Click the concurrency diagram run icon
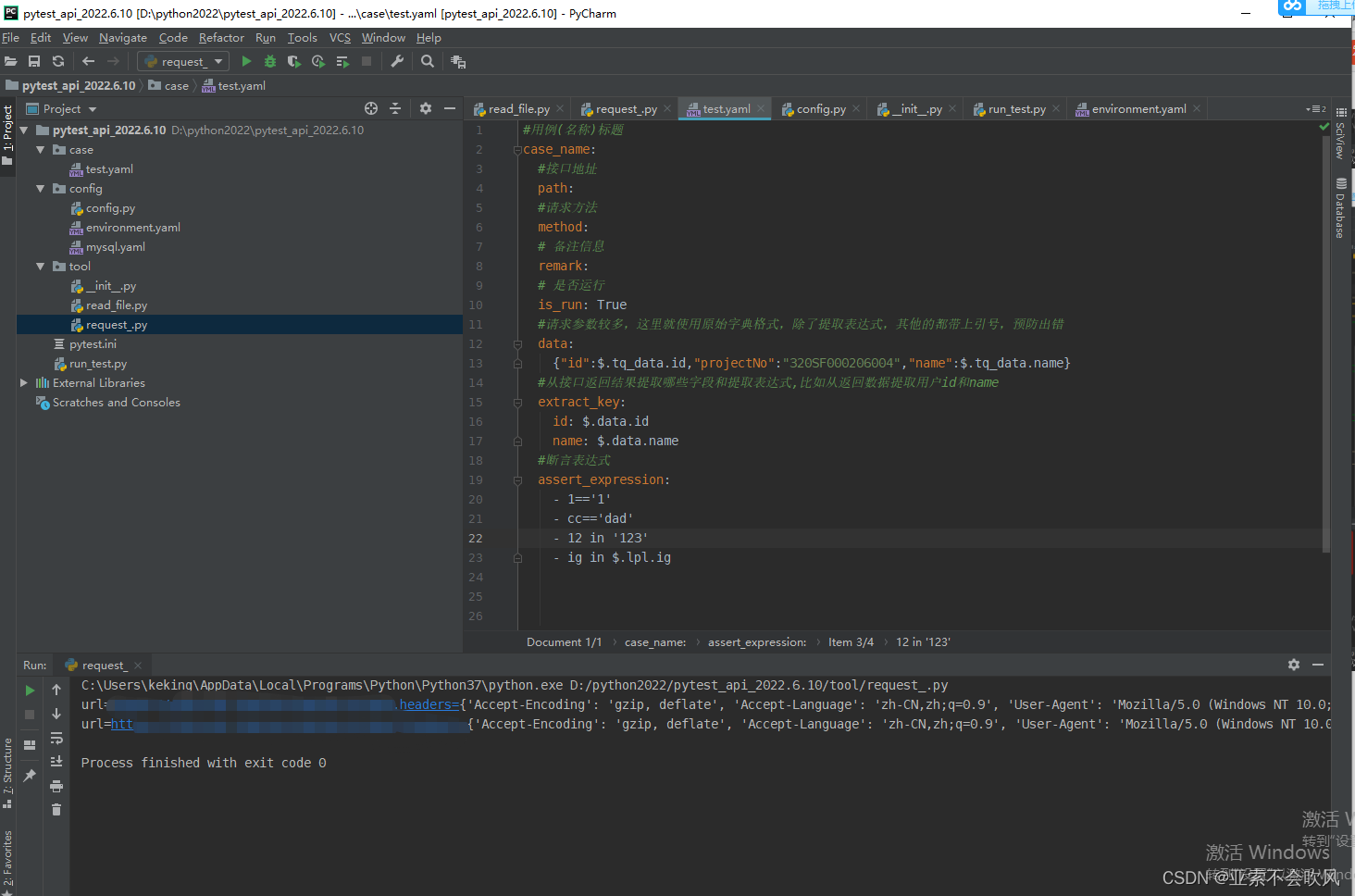This screenshot has height=896, width=1355. tap(342, 61)
